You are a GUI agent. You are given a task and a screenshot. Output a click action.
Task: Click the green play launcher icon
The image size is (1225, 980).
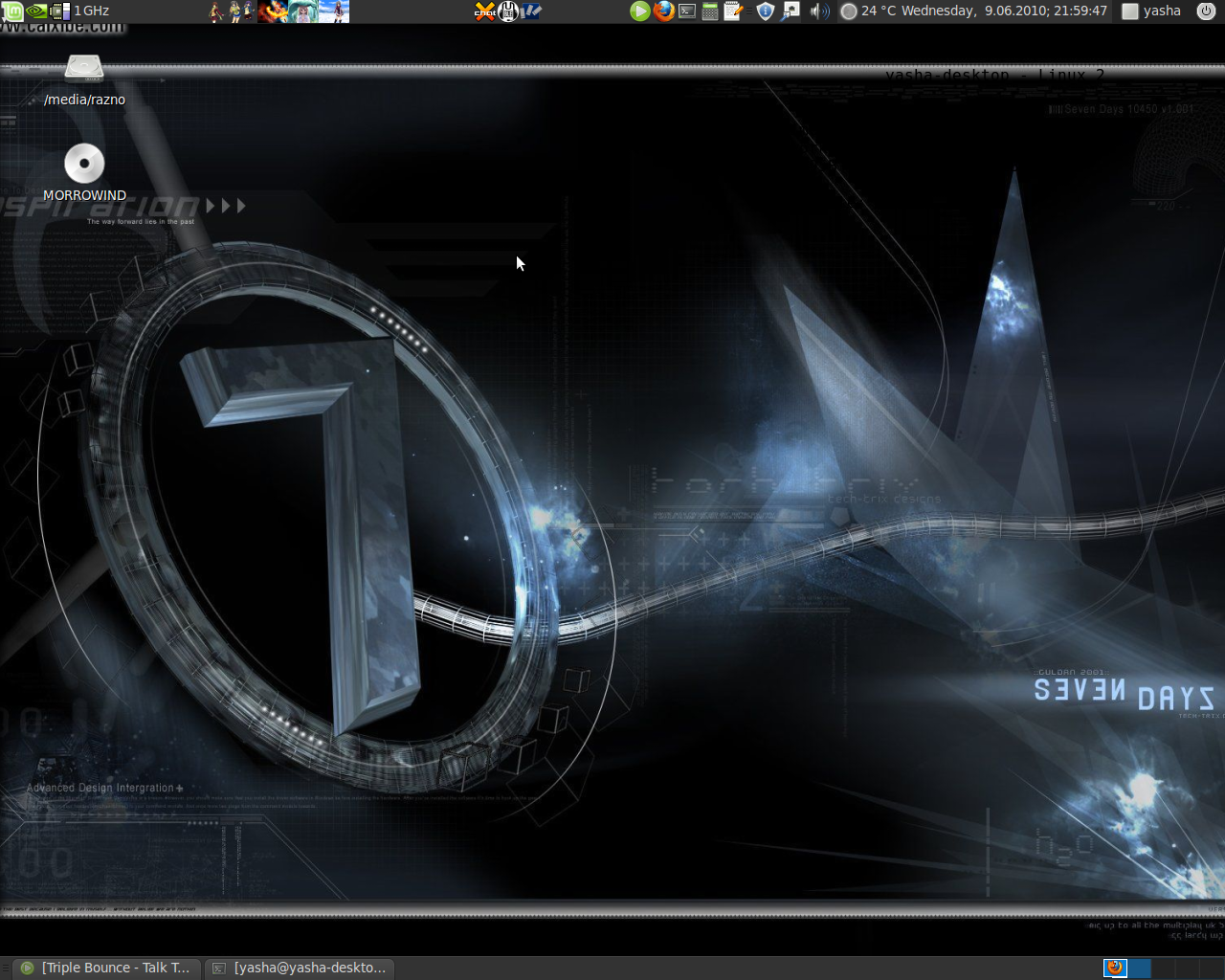[x=639, y=11]
